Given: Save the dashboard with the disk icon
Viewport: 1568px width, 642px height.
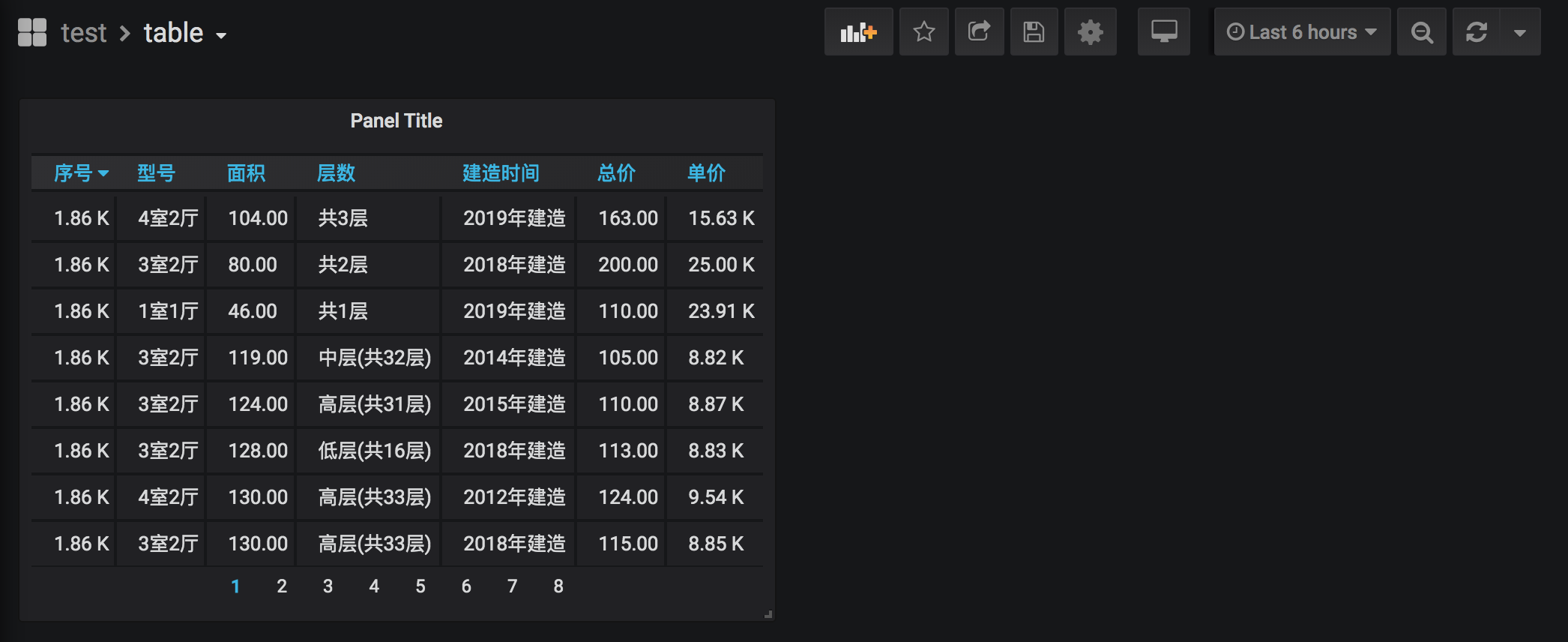Looking at the screenshot, I should 1034,32.
